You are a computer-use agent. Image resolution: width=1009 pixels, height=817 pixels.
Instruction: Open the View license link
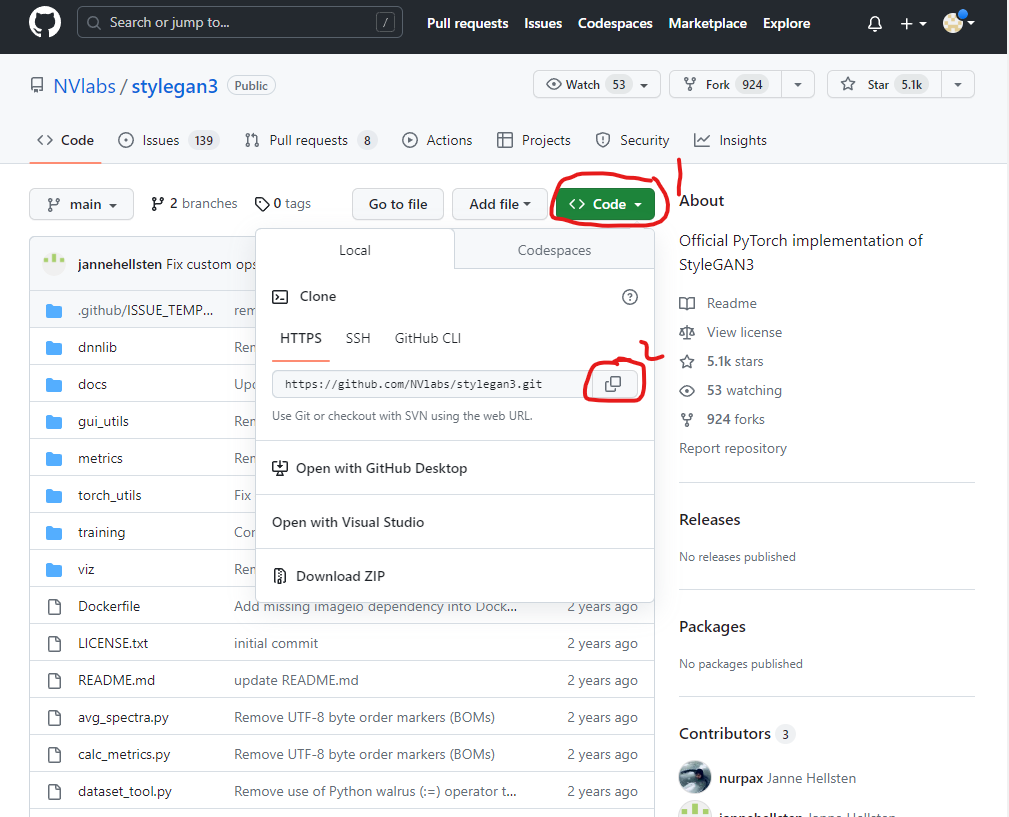coord(731,332)
